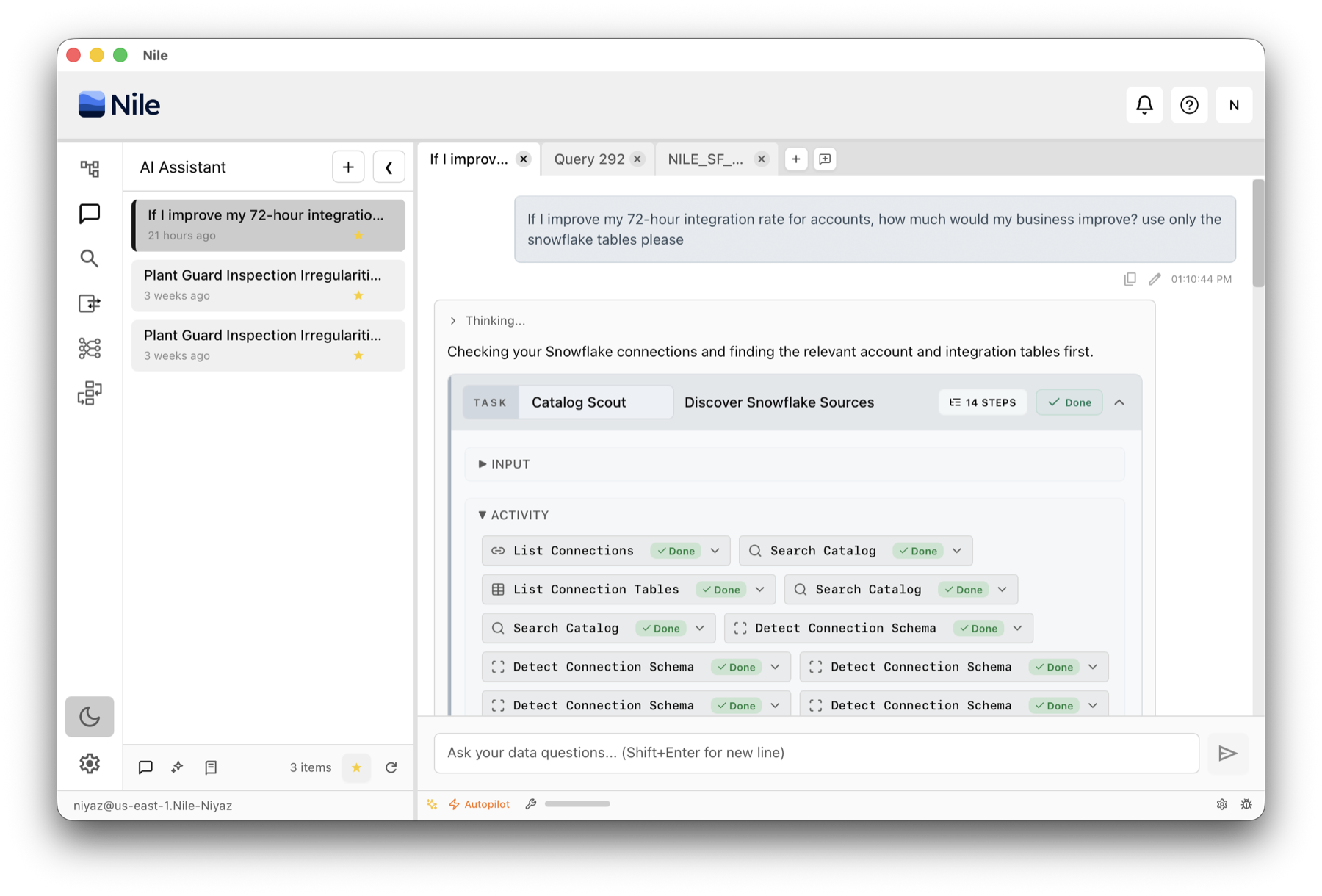Click the Done status badge of Catalog Scout
The height and width of the screenshot is (896, 1322).
[1069, 402]
